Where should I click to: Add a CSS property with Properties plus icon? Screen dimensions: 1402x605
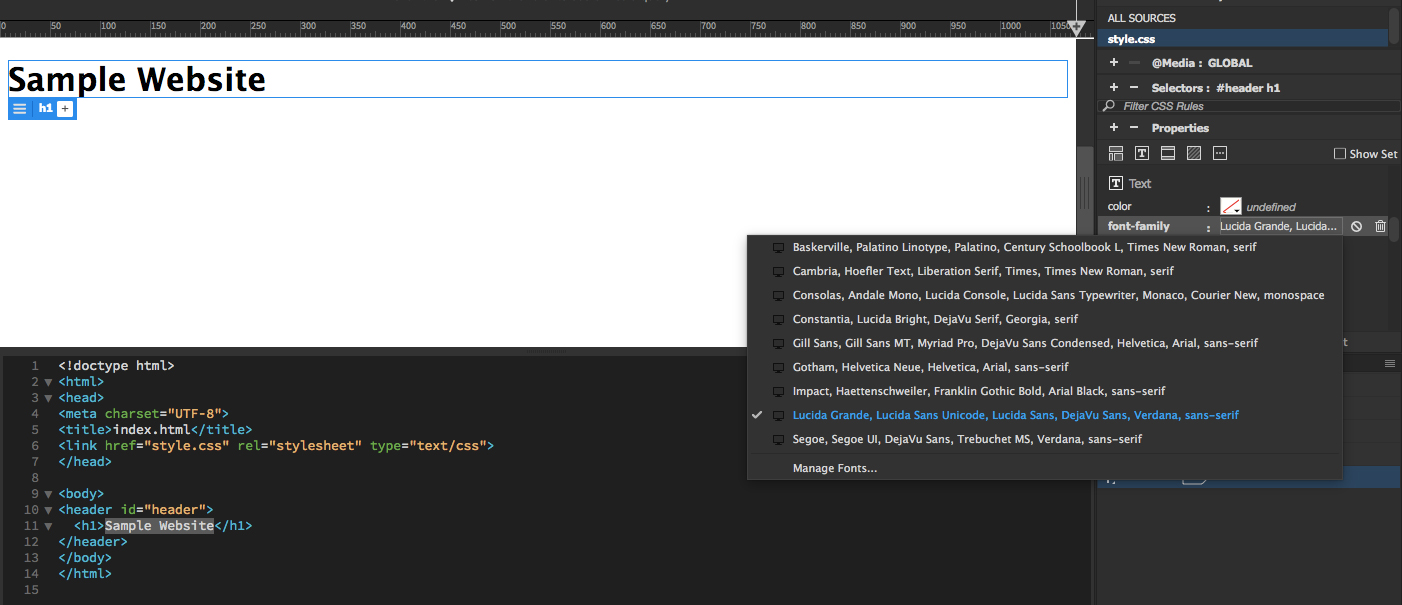pos(1114,128)
